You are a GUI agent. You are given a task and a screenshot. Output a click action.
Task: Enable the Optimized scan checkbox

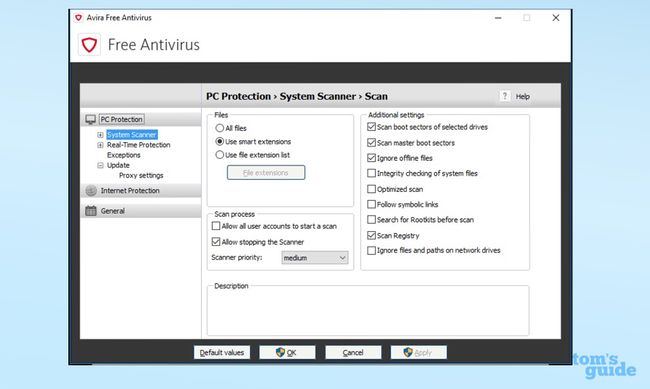point(371,189)
